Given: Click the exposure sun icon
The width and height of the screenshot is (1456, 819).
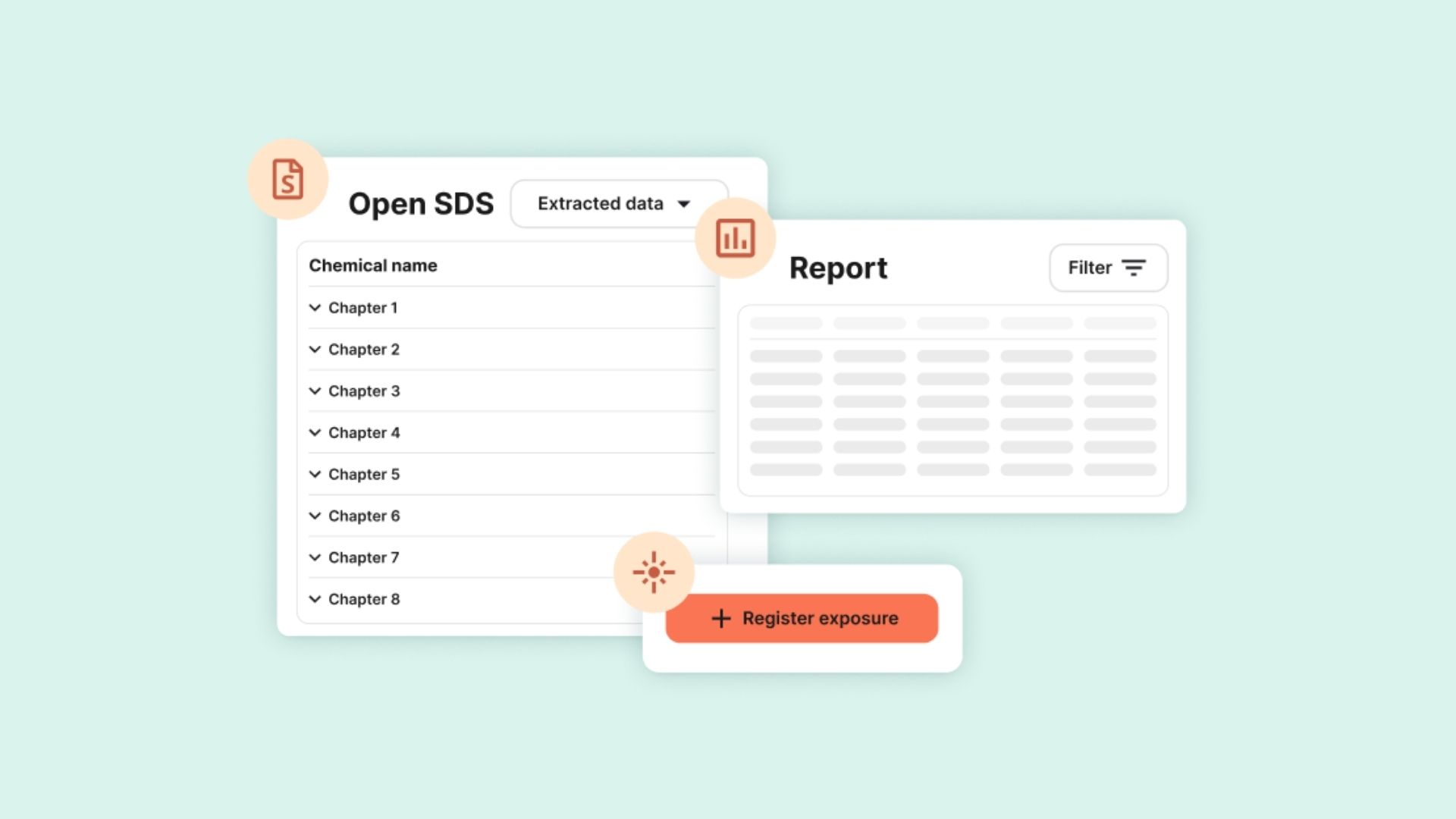Looking at the screenshot, I should [x=654, y=573].
